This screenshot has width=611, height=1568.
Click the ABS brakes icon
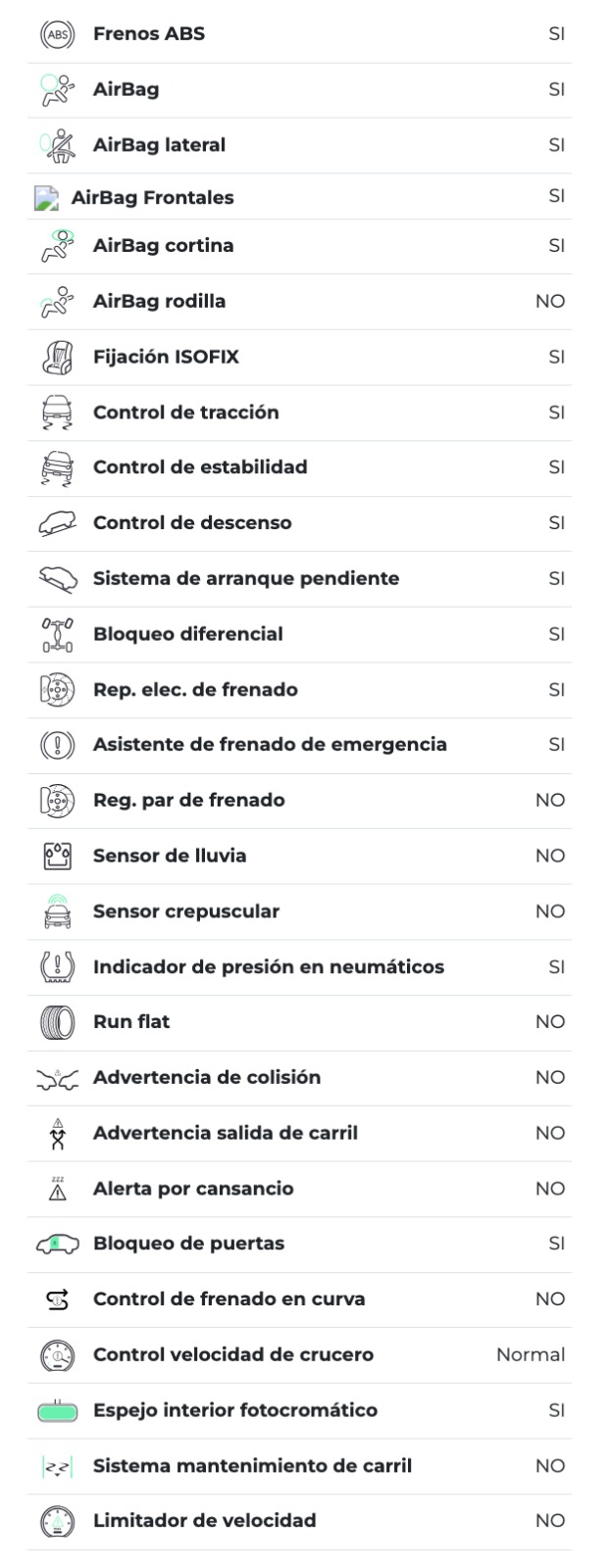point(57,34)
